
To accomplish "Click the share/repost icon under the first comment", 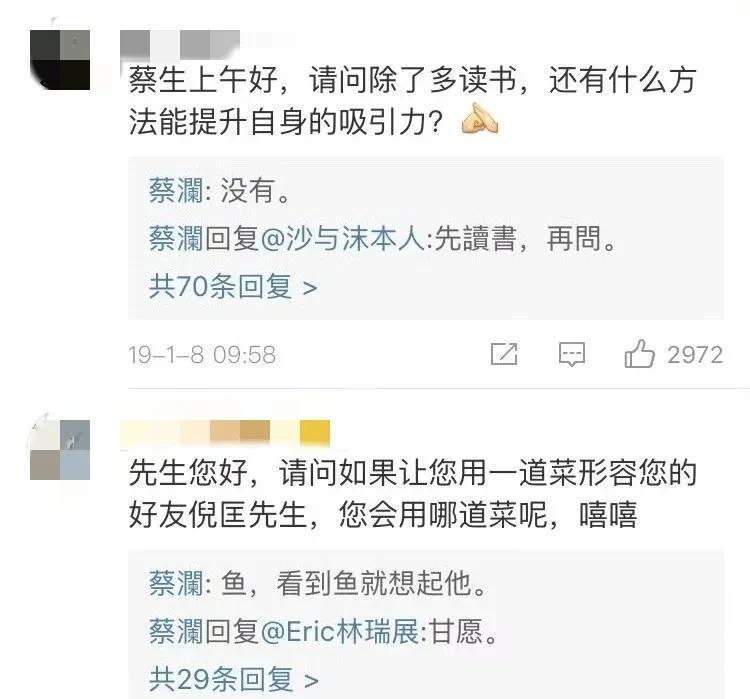I will pos(504,354).
